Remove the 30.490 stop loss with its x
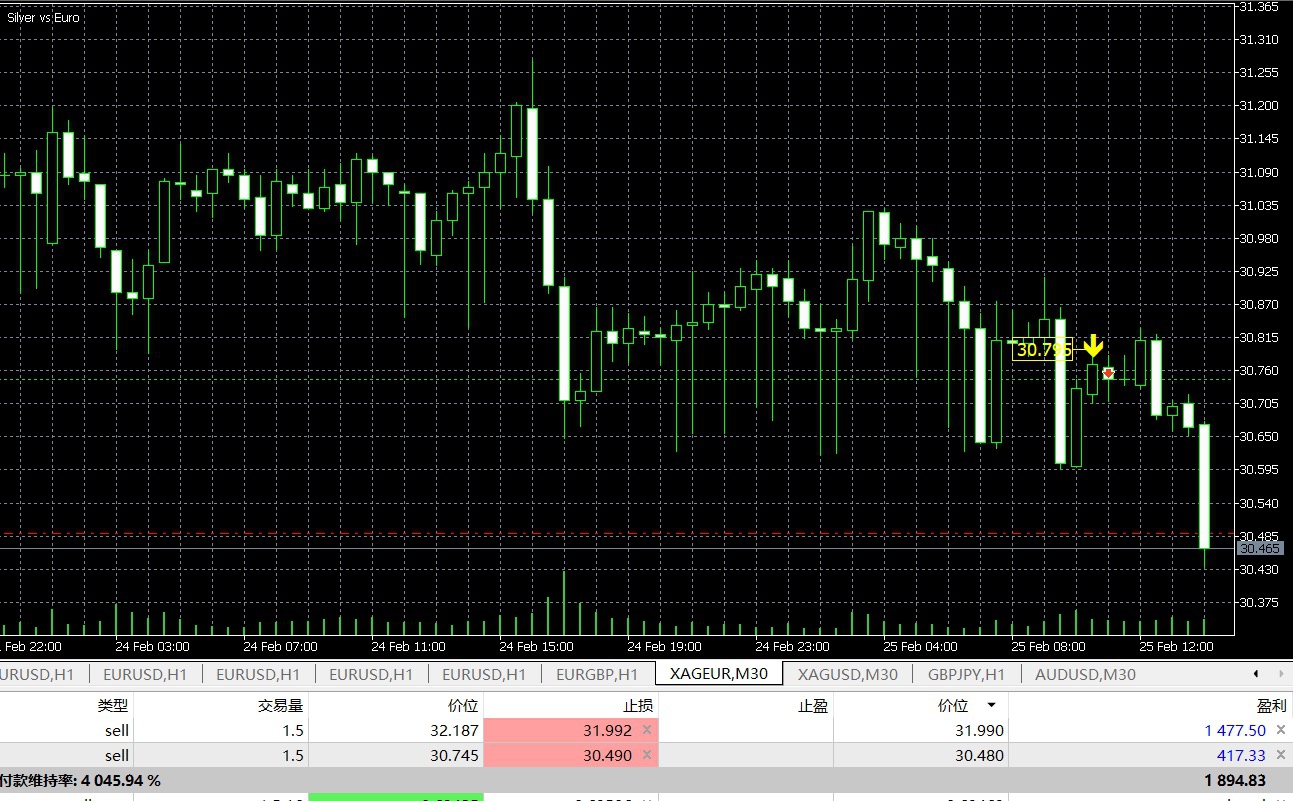This screenshot has height=801, width=1293. pyautogui.click(x=647, y=756)
